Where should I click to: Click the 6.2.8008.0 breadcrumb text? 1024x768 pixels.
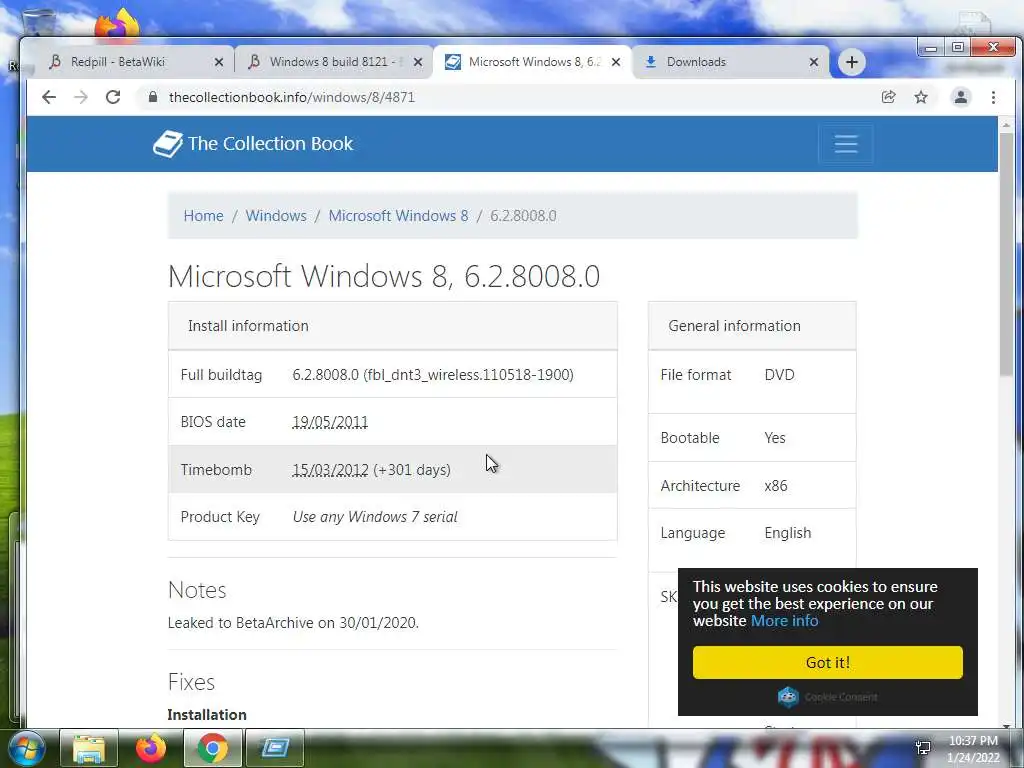[523, 216]
